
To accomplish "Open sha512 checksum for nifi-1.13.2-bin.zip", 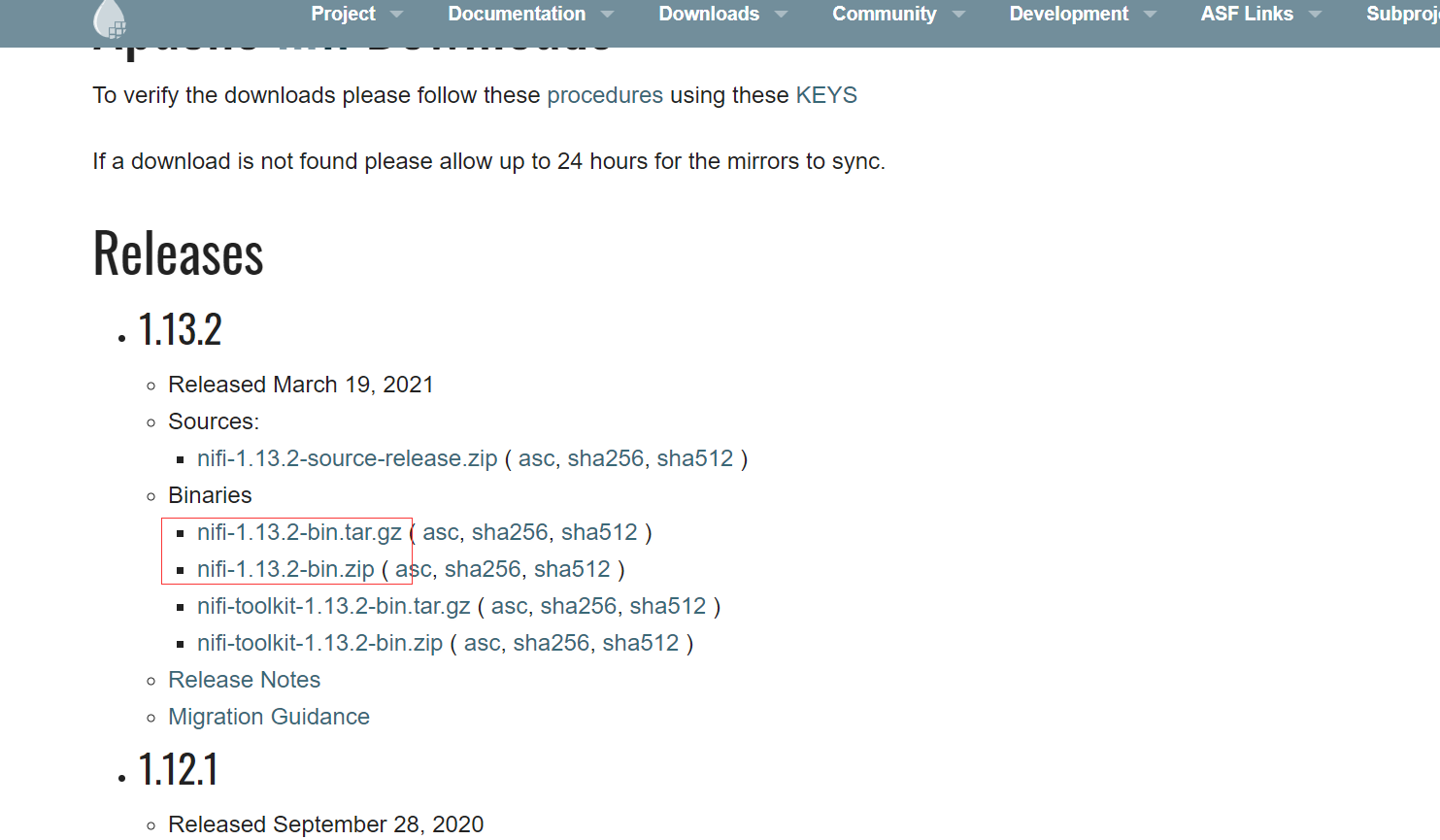I will point(572,569).
